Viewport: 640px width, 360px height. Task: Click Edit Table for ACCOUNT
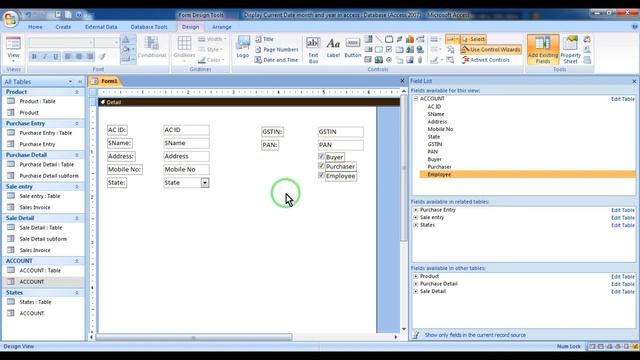pyautogui.click(x=622, y=99)
